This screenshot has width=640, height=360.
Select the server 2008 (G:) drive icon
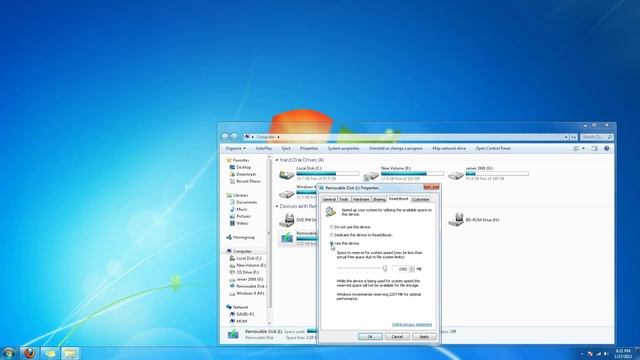coord(456,176)
